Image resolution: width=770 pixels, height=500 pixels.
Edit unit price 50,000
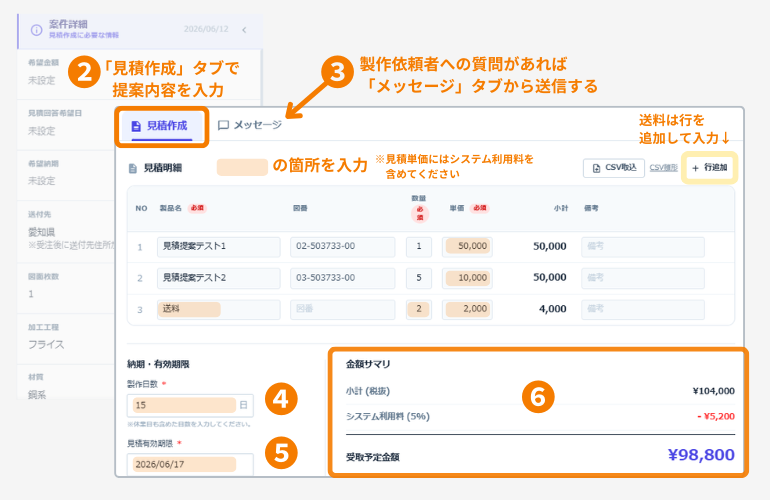(467, 247)
